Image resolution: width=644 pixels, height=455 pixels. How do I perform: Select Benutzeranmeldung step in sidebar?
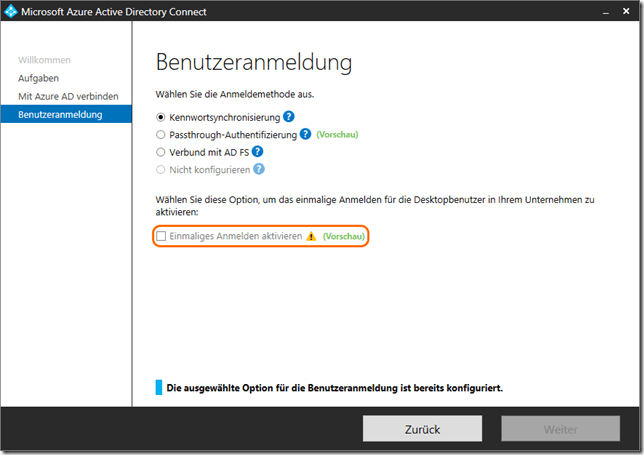point(60,114)
